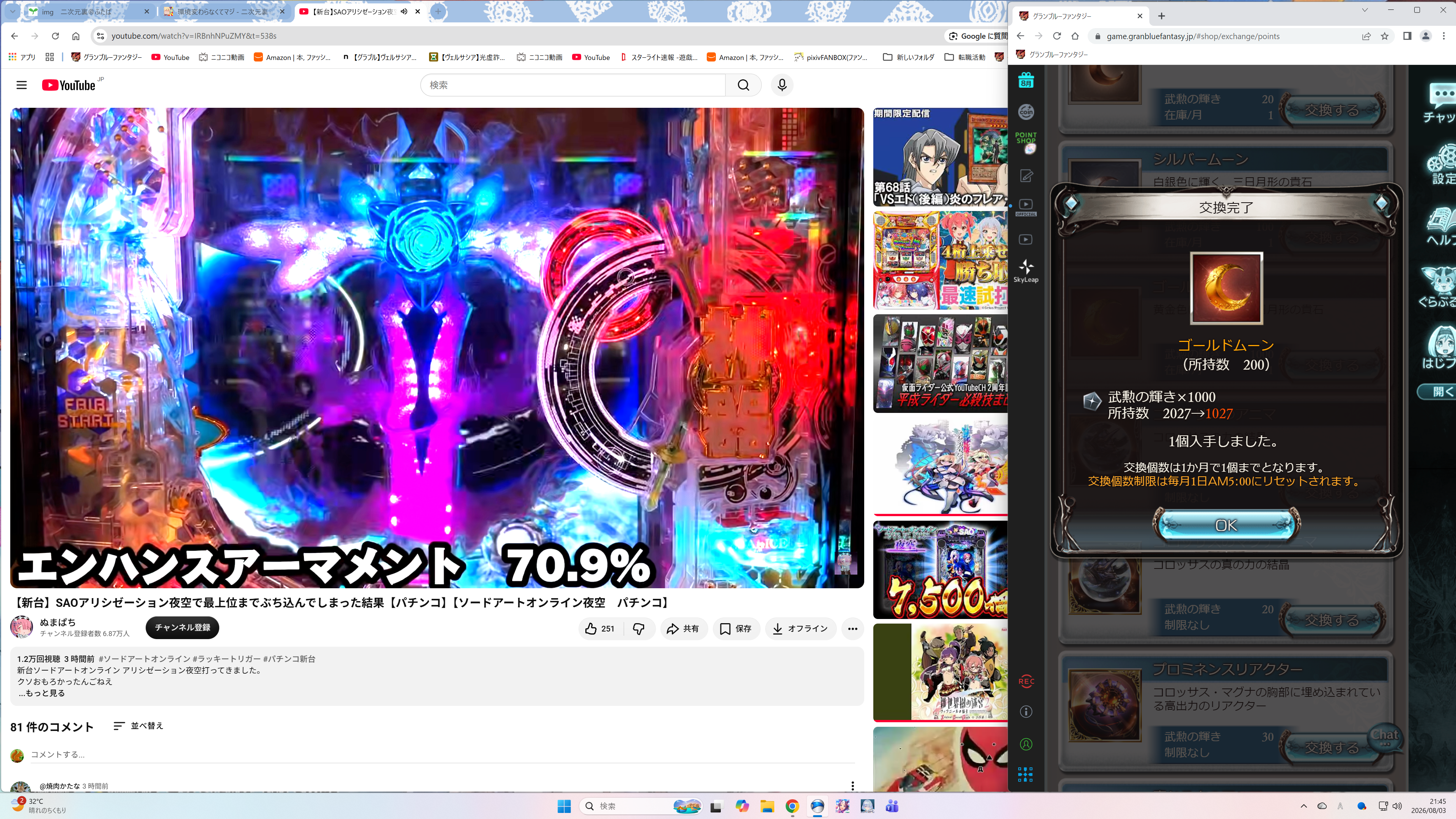
Task: Toggle the side panel in Granblue window
Action: coord(1407,36)
